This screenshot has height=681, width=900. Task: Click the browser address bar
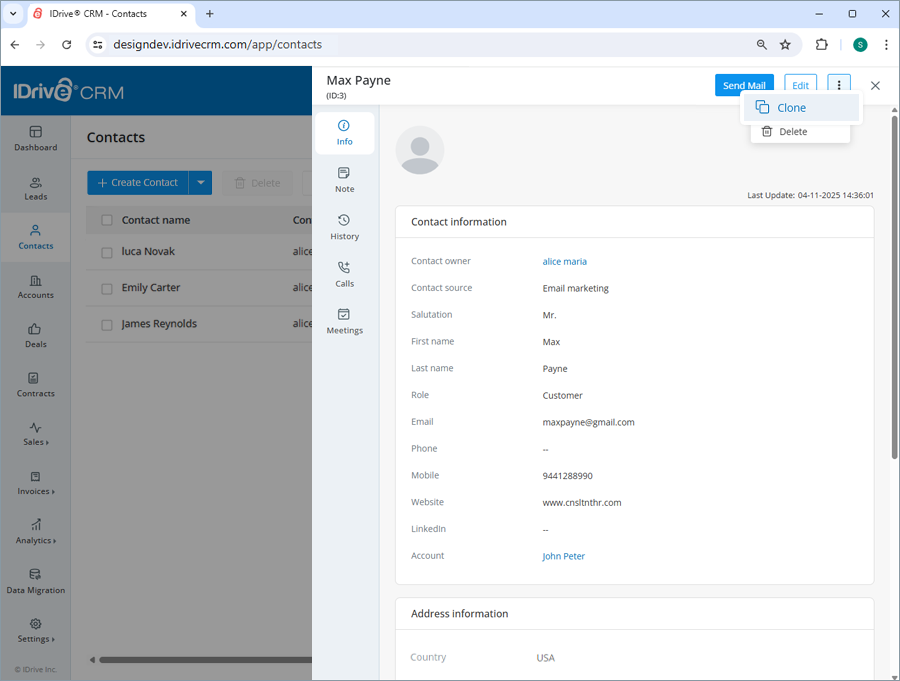click(400, 44)
